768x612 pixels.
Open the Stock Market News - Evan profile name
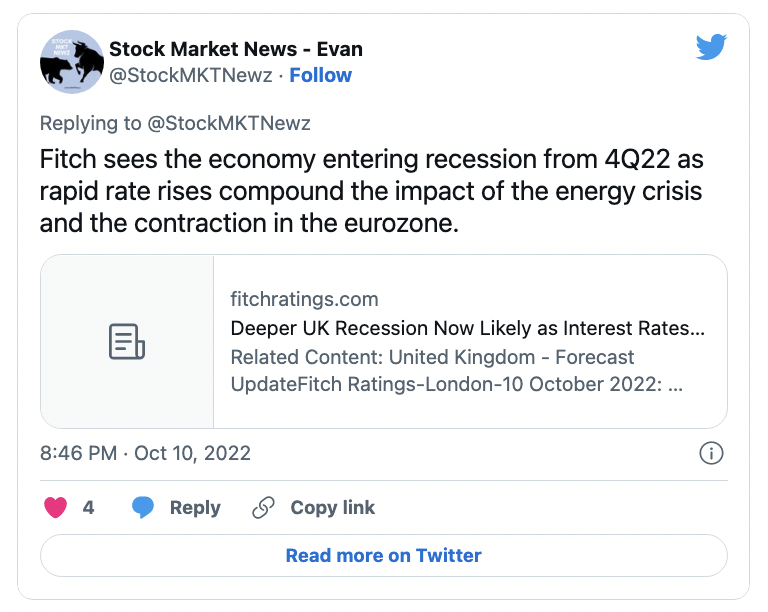click(236, 49)
